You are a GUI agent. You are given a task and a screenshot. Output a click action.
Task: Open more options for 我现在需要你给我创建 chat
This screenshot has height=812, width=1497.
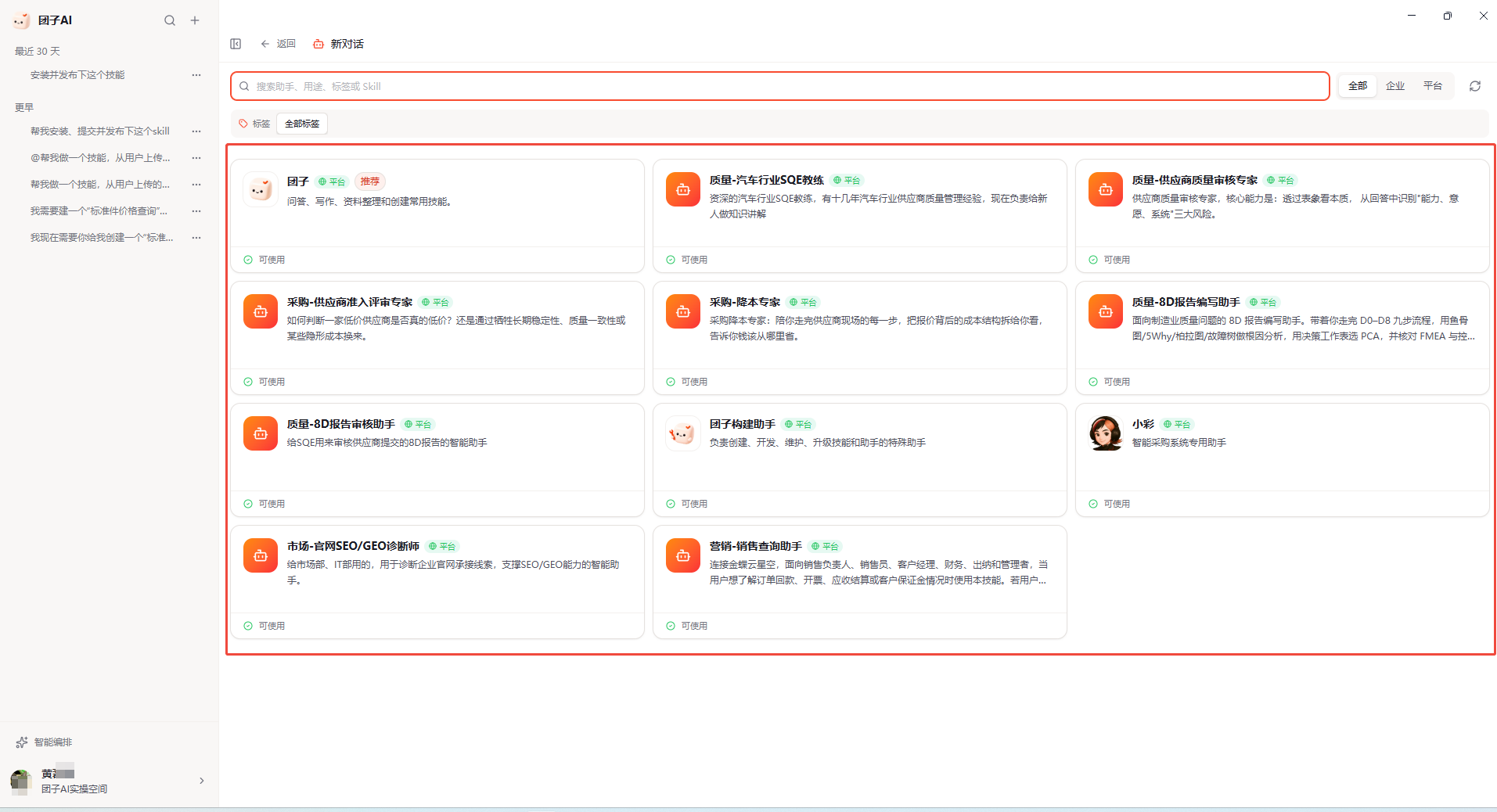[x=196, y=238]
